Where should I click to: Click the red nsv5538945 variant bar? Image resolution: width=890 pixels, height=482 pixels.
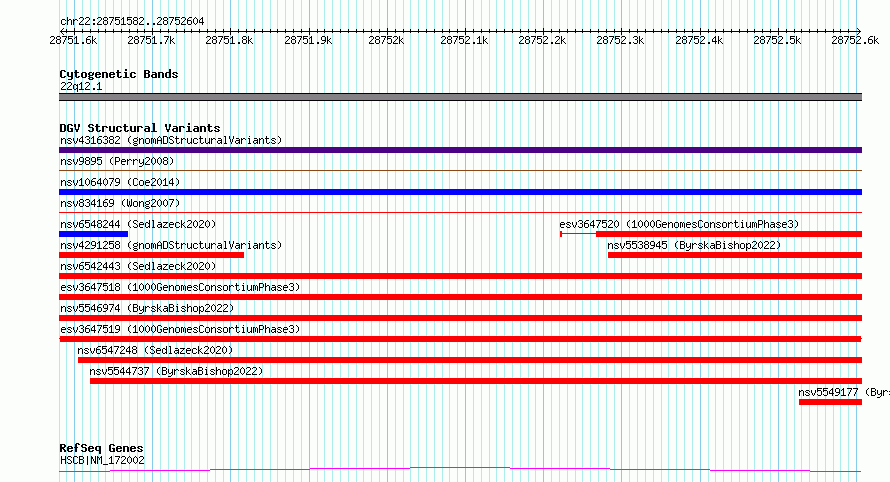pos(735,255)
